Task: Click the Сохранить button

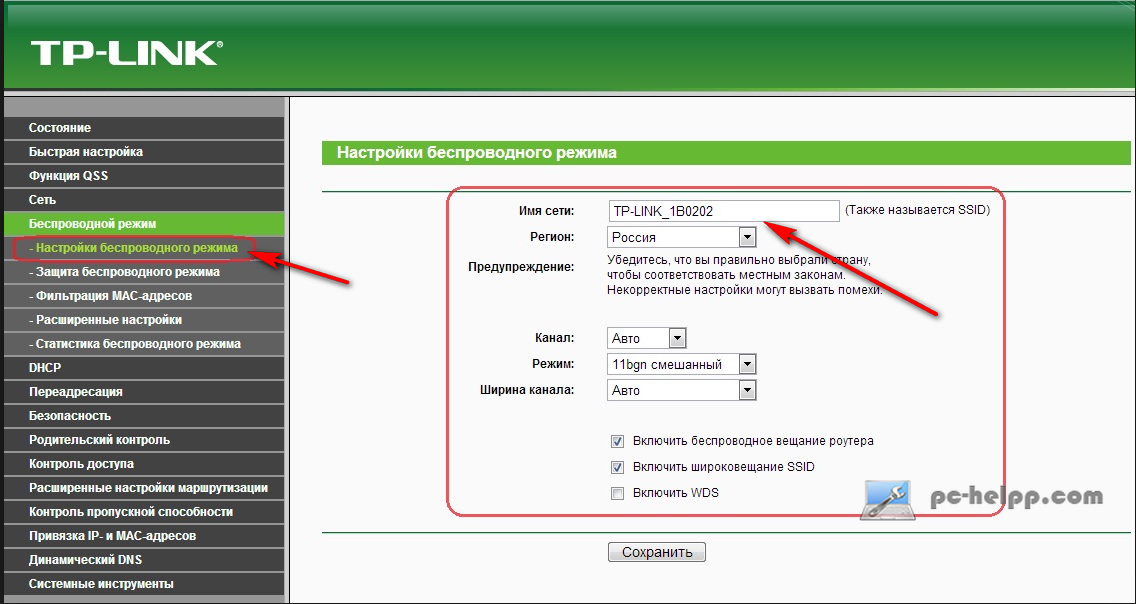Action: click(x=656, y=553)
